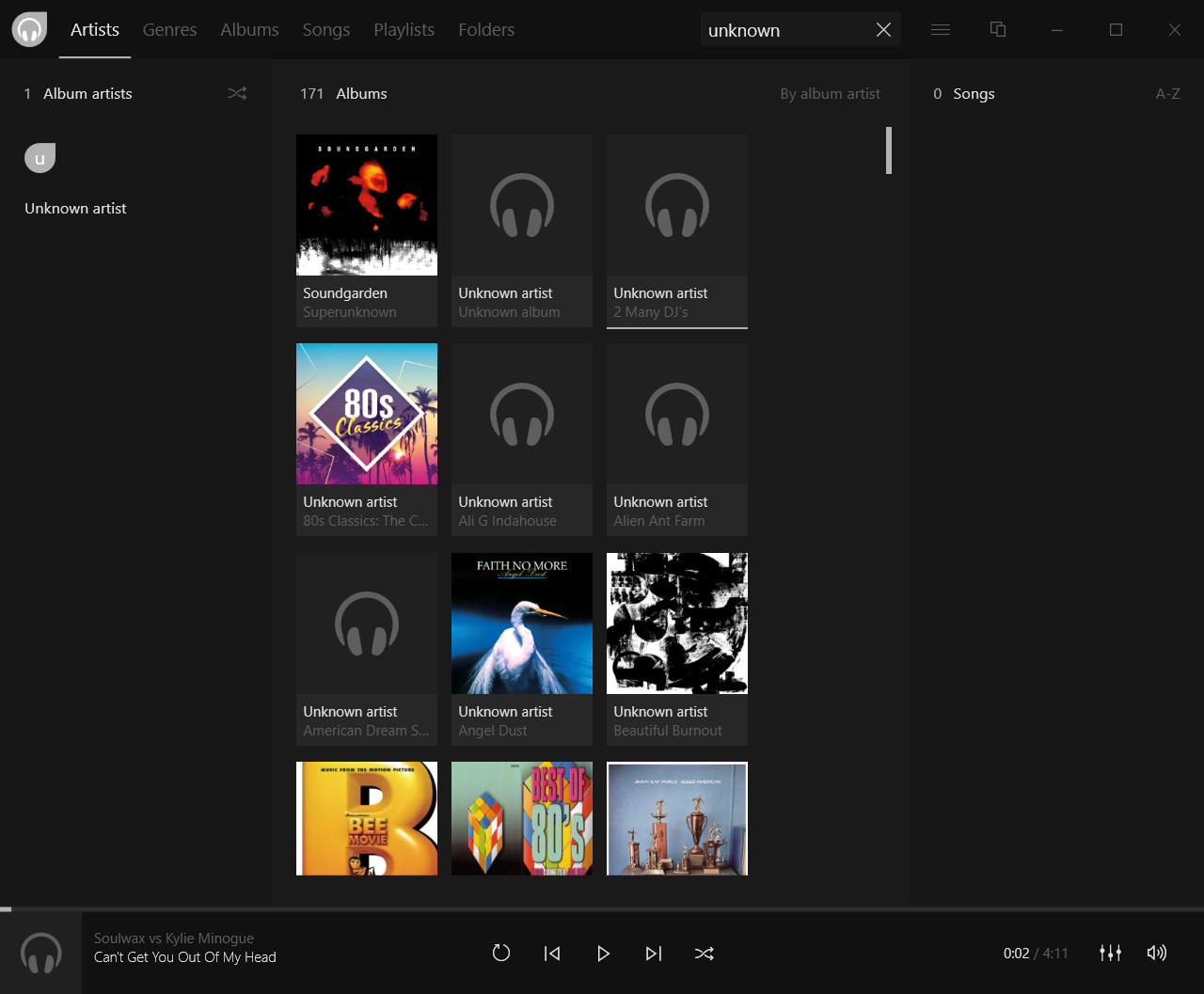The width and height of the screenshot is (1204, 994).
Task: Switch to mini player mode
Action: 997,29
